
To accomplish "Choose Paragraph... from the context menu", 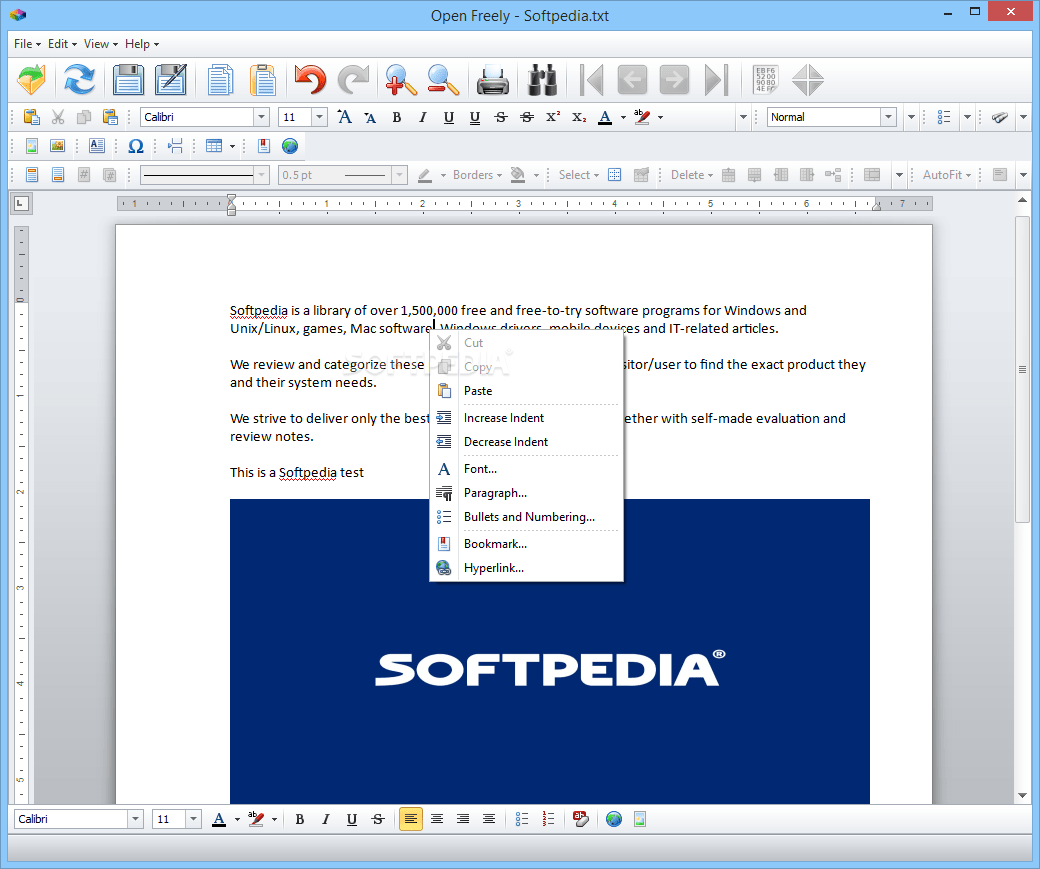I will [527, 493].
